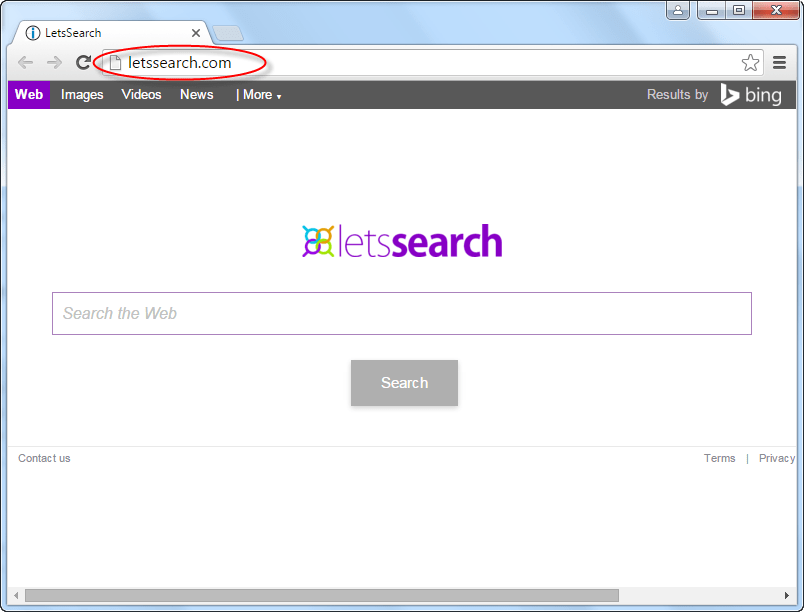Viewport: 804px width, 612px height.
Task: Switch to News search
Action: (x=197, y=95)
